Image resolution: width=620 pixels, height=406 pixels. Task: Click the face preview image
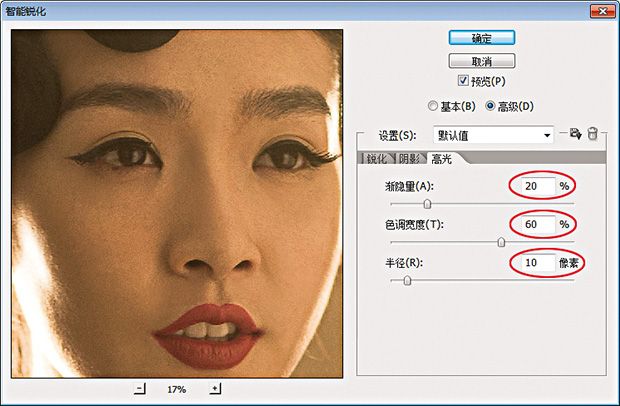click(x=177, y=204)
